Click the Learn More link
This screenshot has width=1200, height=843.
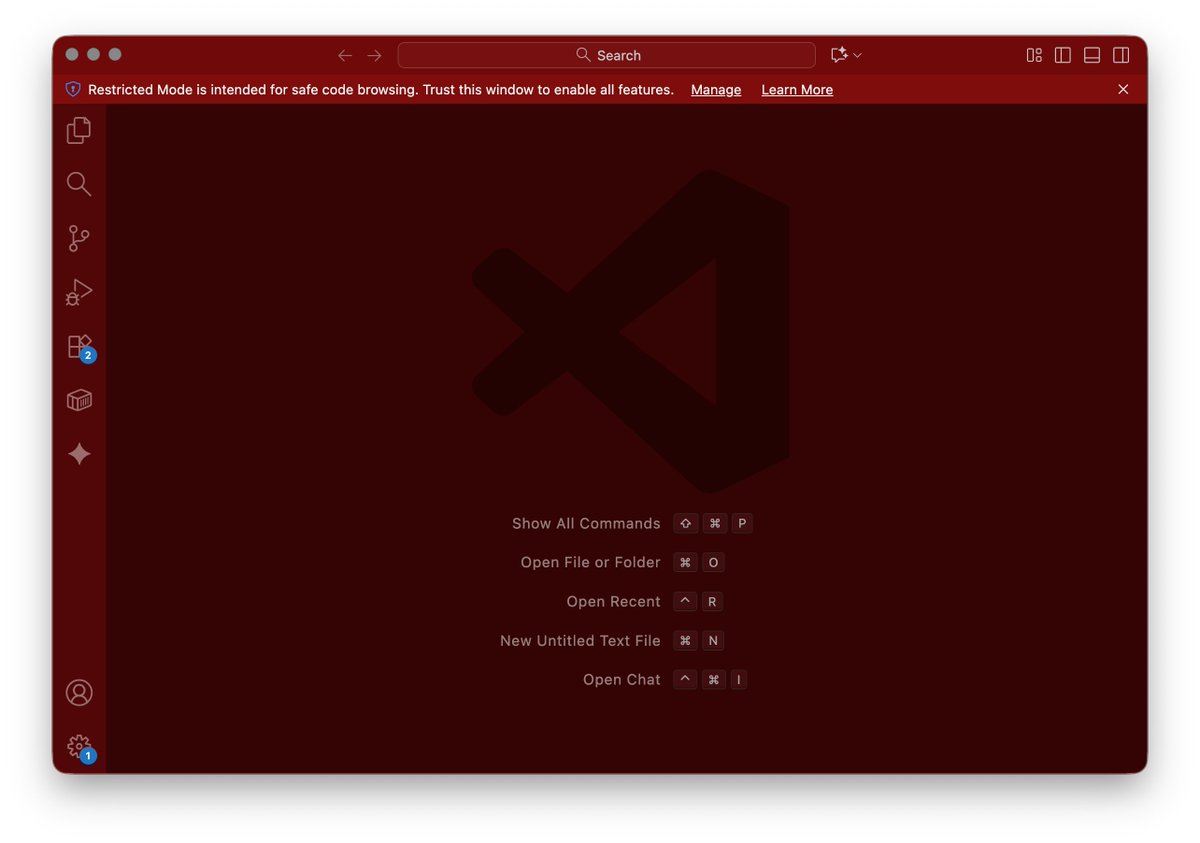(x=797, y=90)
